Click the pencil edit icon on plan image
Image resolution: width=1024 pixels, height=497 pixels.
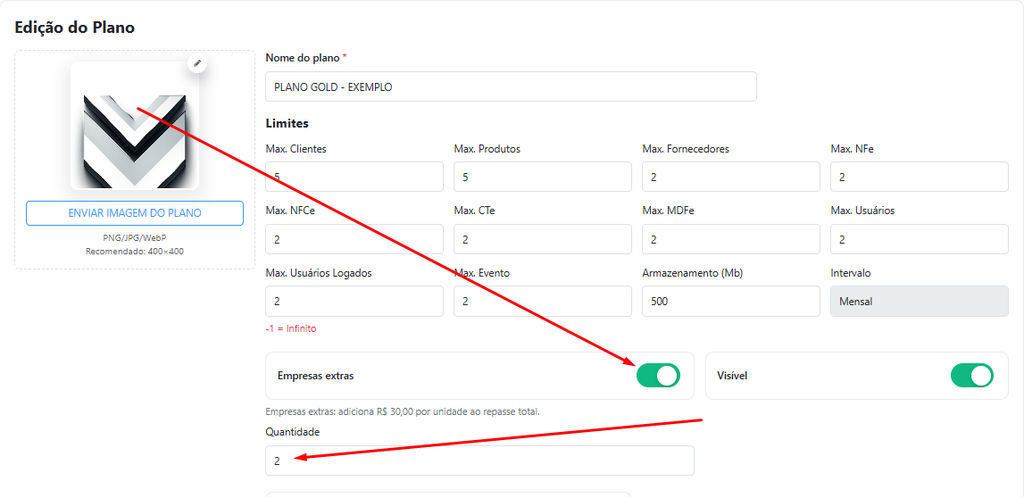click(x=197, y=63)
